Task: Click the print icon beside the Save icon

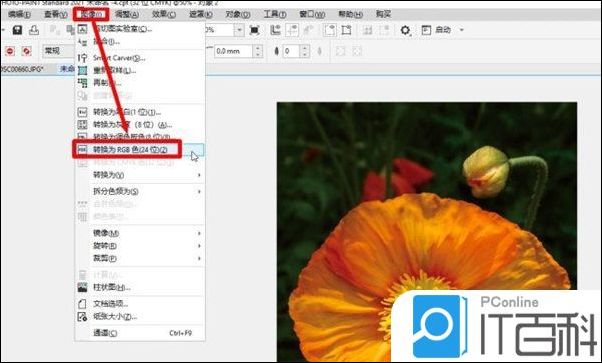Action: tap(34, 30)
